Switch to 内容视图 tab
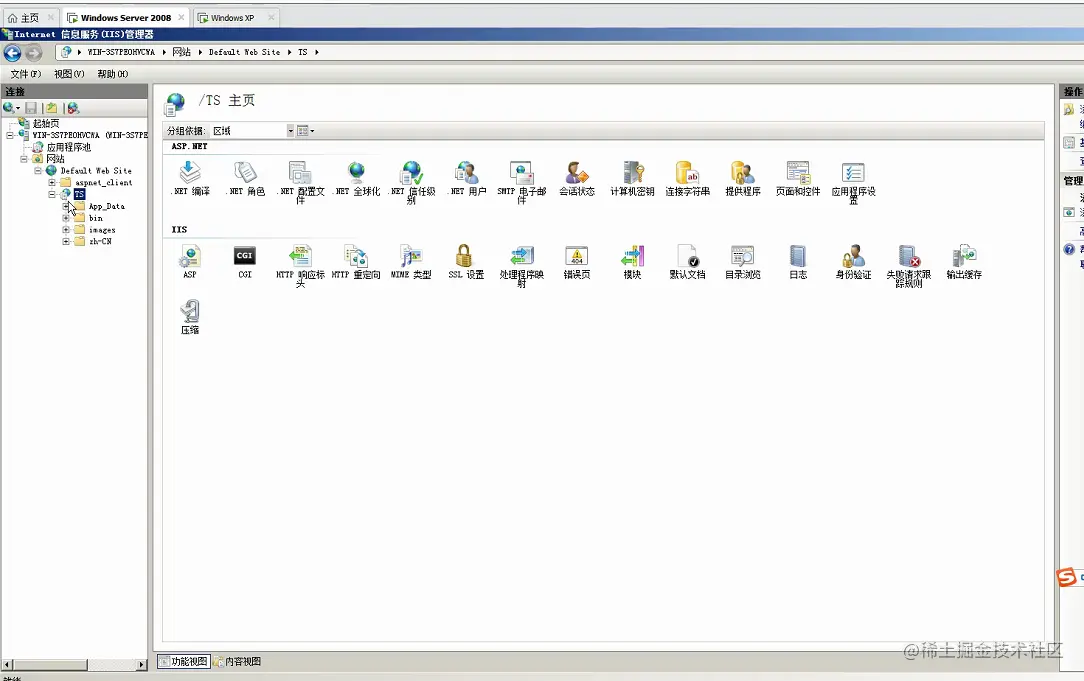Image resolution: width=1084 pixels, height=681 pixels. click(x=238, y=662)
